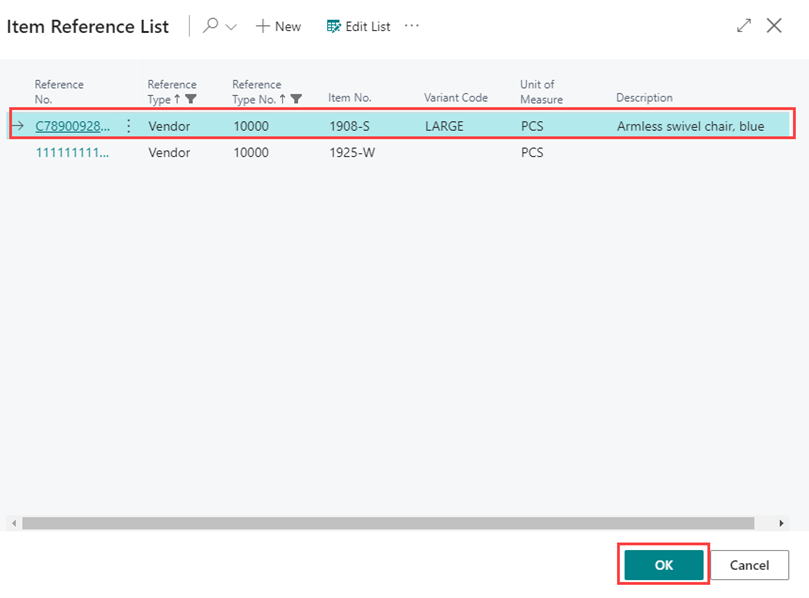Click the horizontal scrollbar thumb

click(x=388, y=523)
